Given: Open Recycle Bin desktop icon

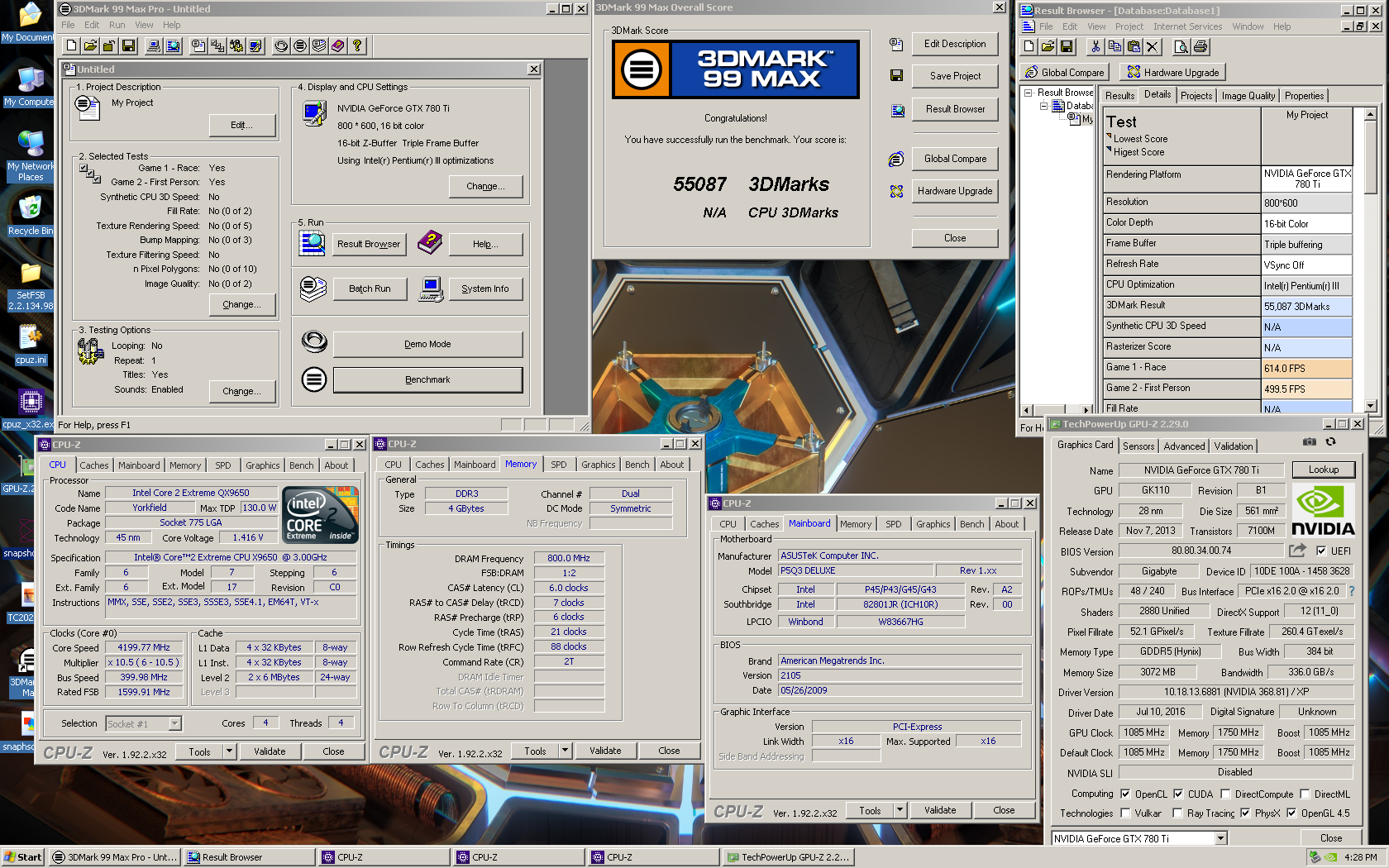Looking at the screenshot, I should point(31,215).
